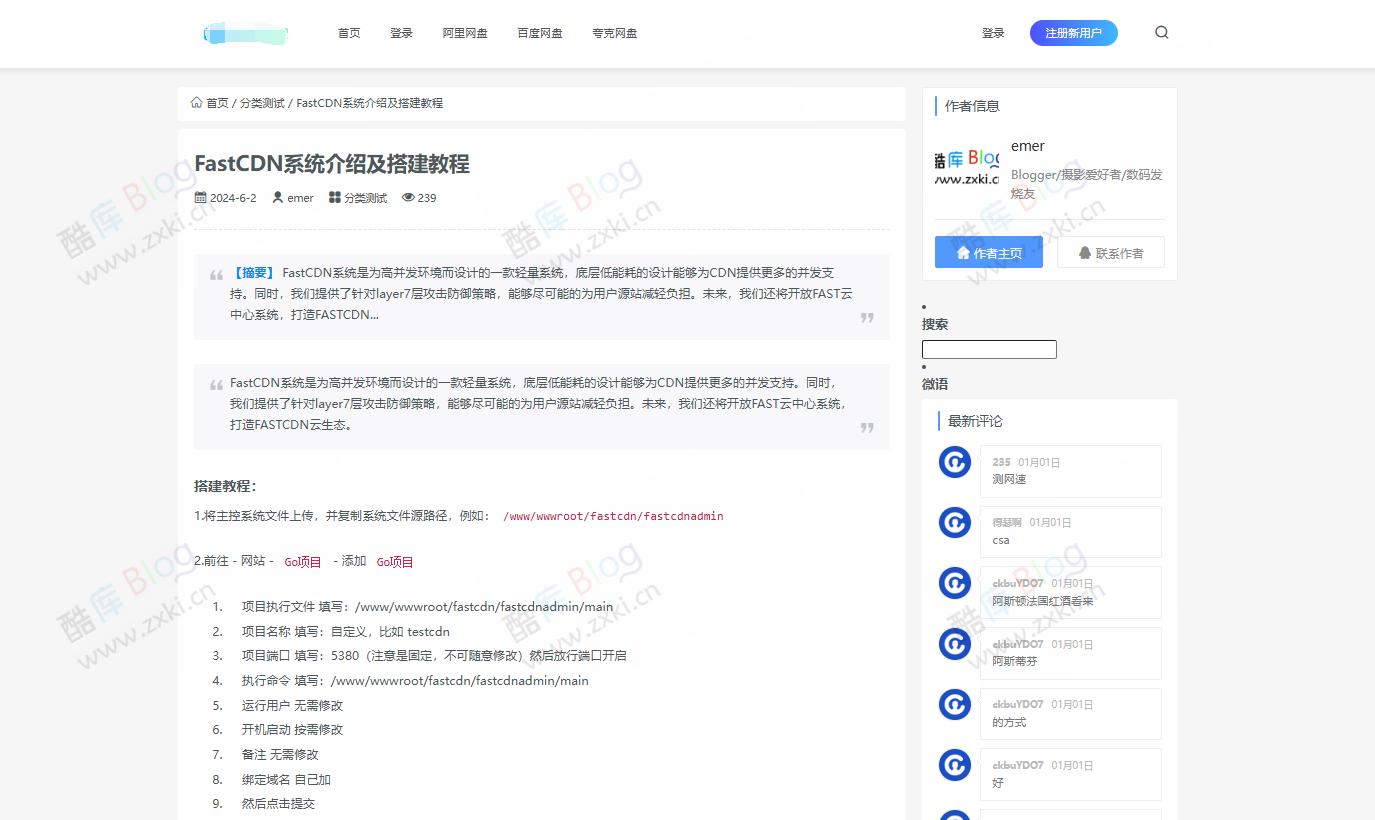The width and height of the screenshot is (1375, 820).
Task: Open the 阿里网盘 menu item
Action: pos(464,32)
